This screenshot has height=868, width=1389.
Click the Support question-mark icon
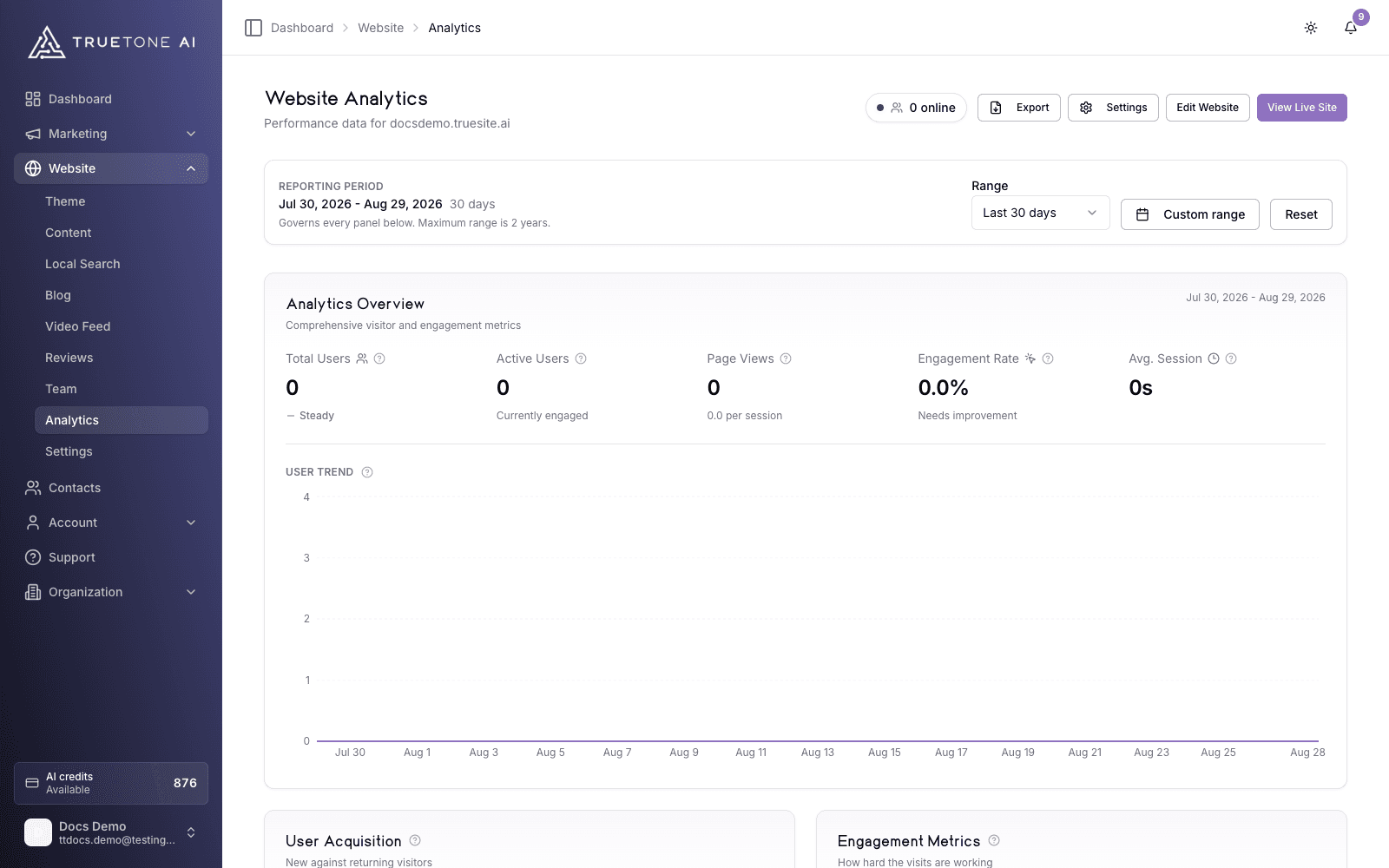pos(33,557)
